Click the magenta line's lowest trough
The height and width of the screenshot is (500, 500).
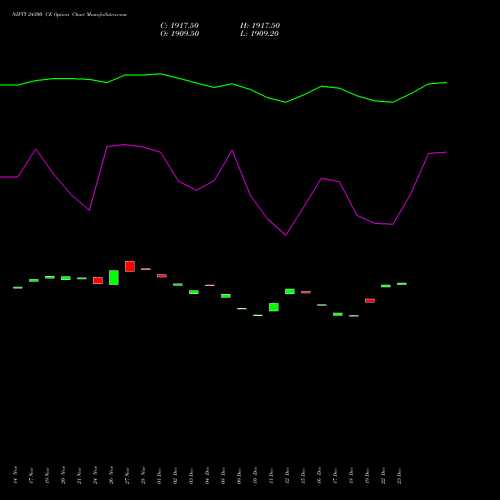pyautogui.click(x=286, y=235)
